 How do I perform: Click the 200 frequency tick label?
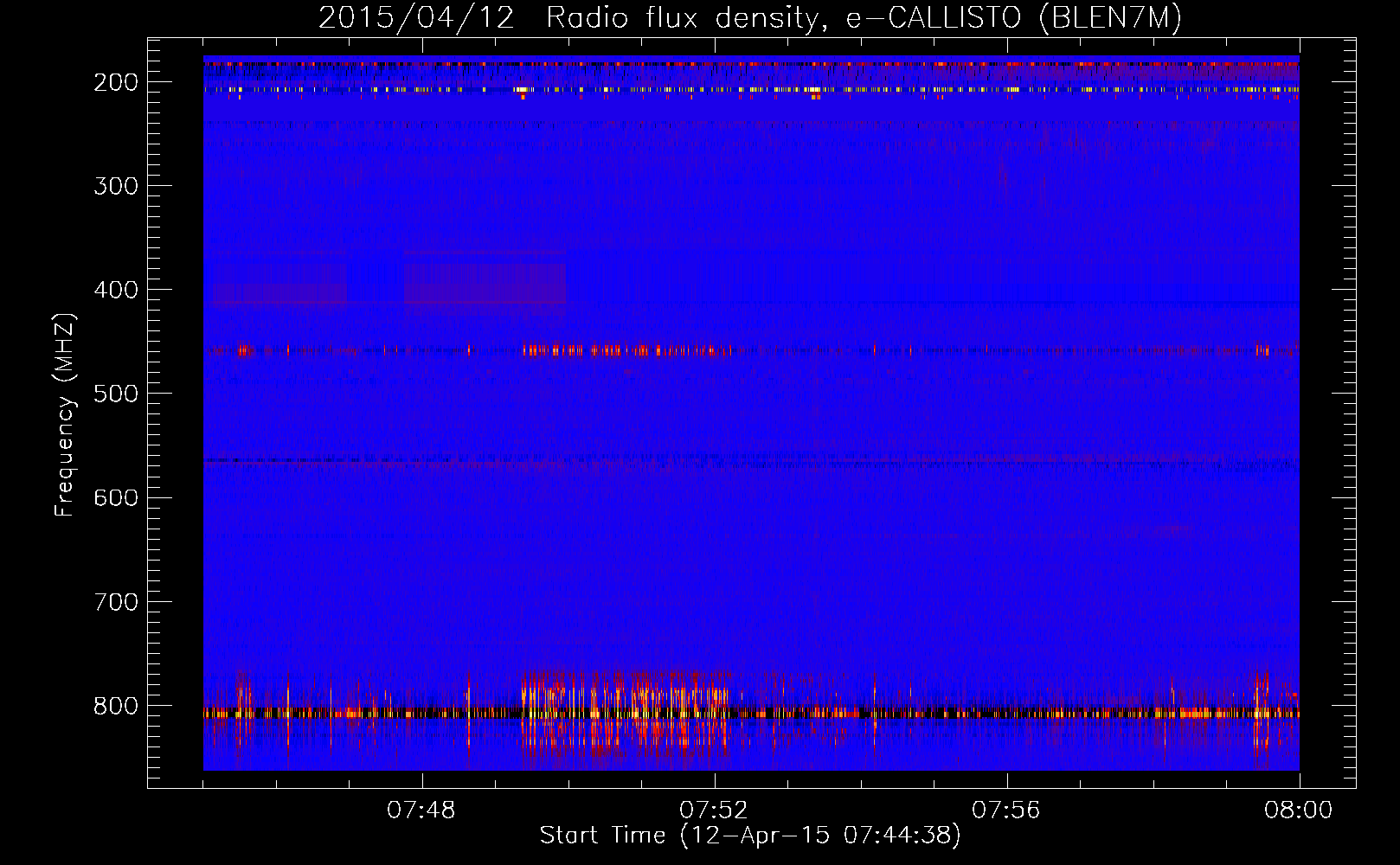tap(116, 82)
